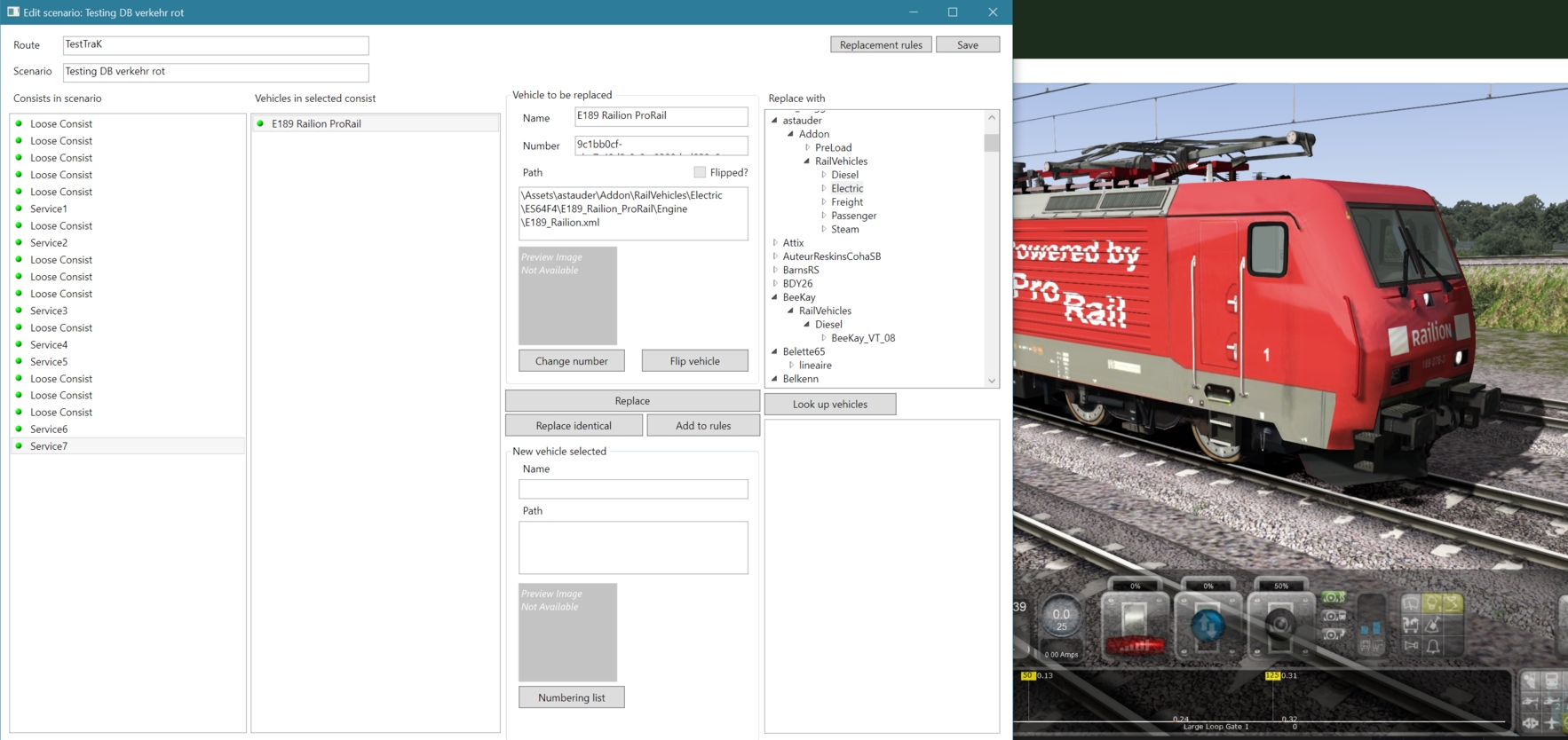Click green status dot beside E189 Railion ProRail

point(260,123)
